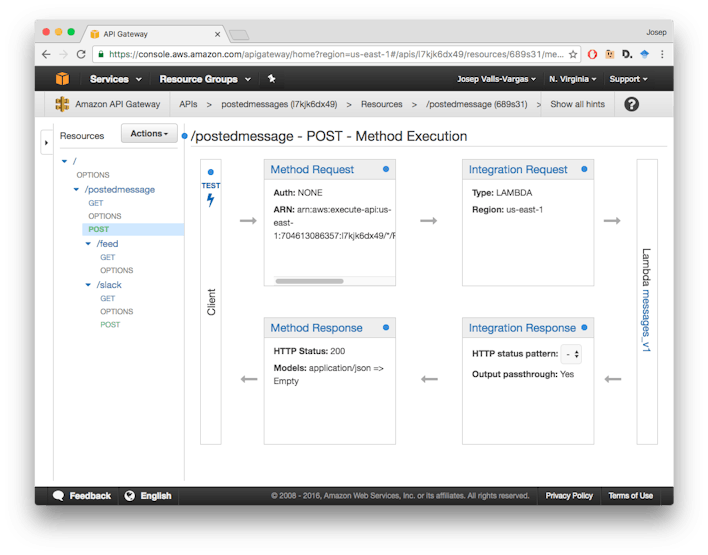Click /postedmessage (689s31) breadcrumb

coord(476,104)
